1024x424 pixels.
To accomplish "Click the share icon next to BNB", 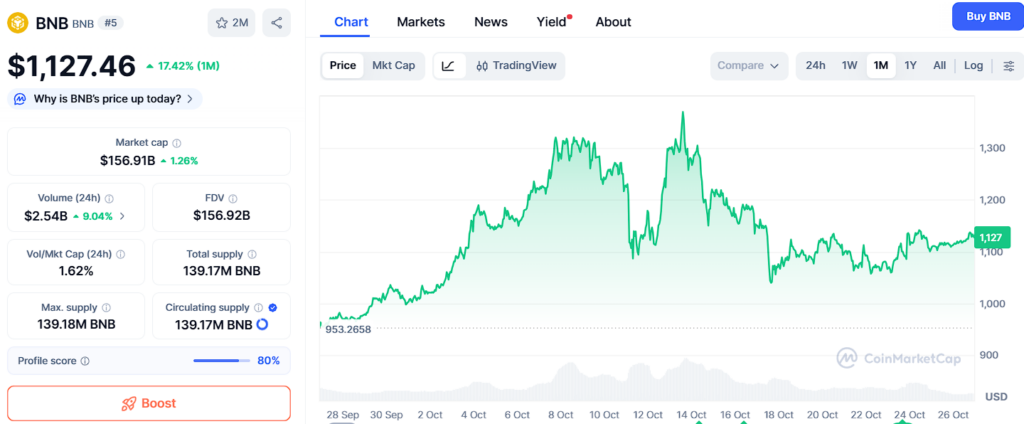I will [x=277, y=22].
